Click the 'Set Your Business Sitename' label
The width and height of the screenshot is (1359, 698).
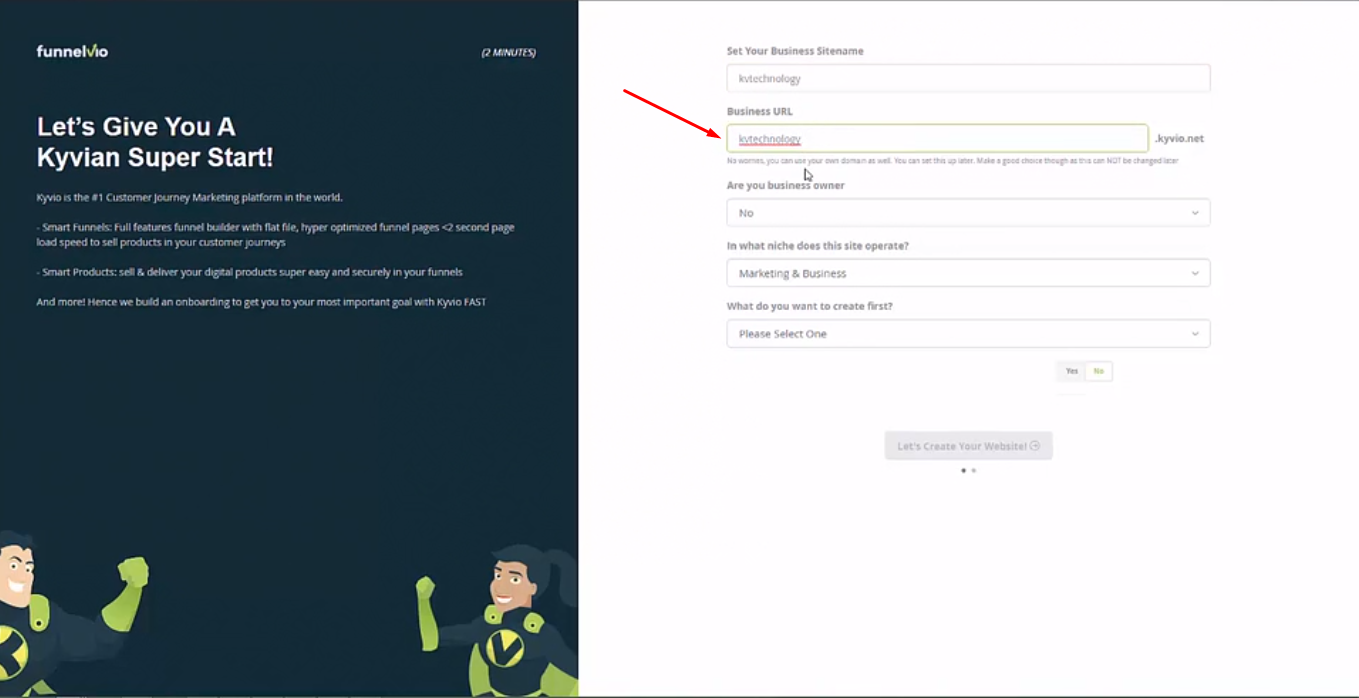coord(795,51)
